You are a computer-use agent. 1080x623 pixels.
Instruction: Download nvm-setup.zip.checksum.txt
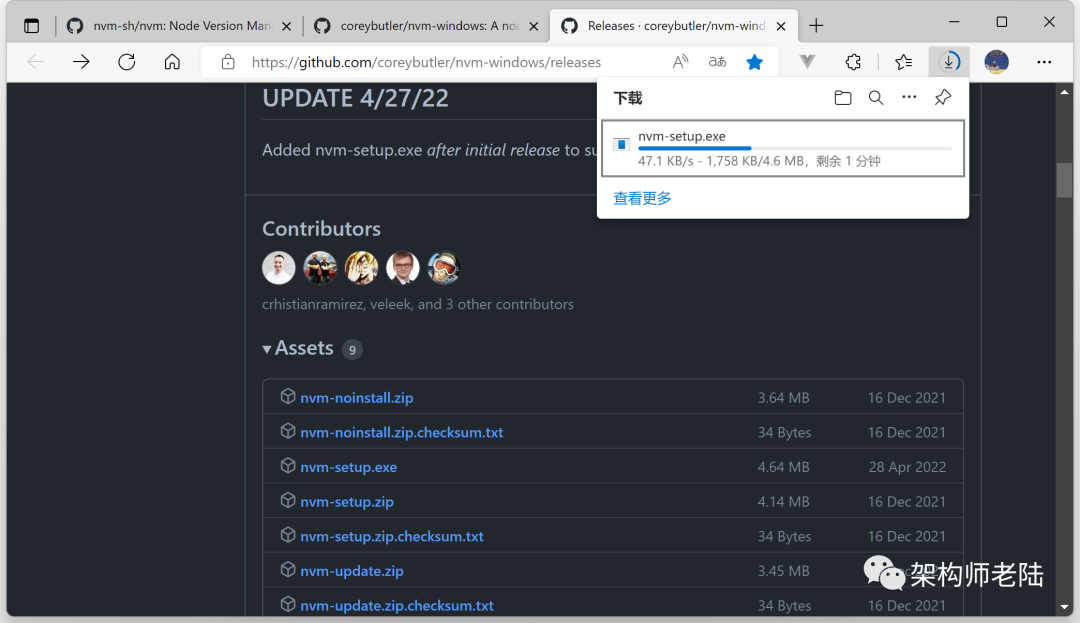pyautogui.click(x=392, y=536)
